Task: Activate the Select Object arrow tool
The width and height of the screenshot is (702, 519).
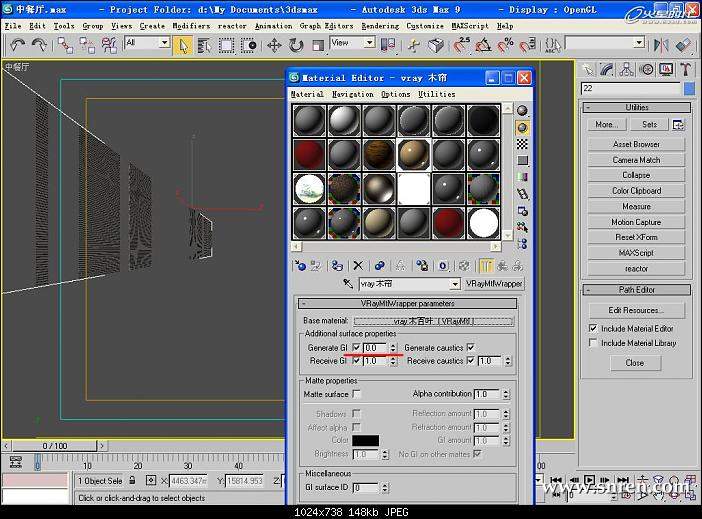Action: point(183,45)
